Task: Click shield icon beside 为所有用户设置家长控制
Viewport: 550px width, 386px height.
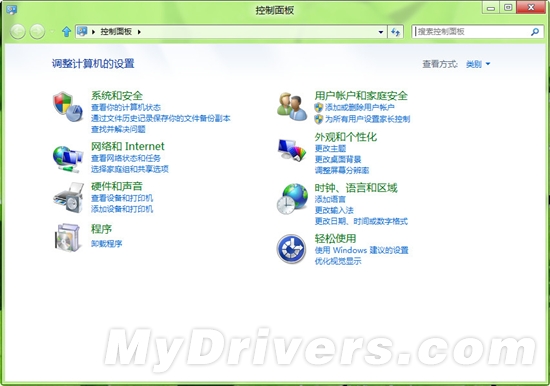Action: coord(318,119)
